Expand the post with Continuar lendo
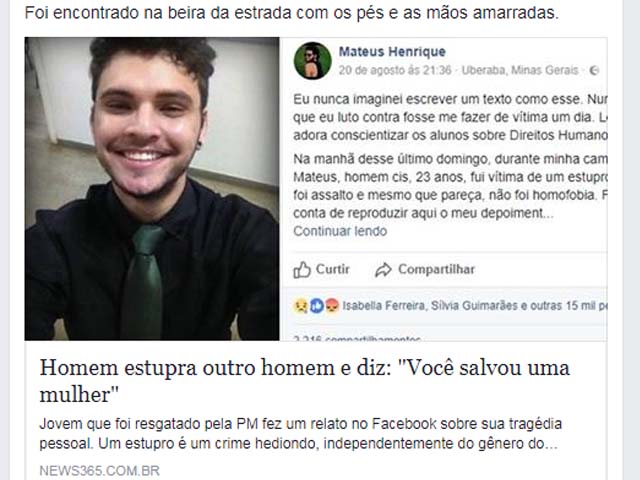Viewport: 640px width, 480px height. [x=340, y=231]
